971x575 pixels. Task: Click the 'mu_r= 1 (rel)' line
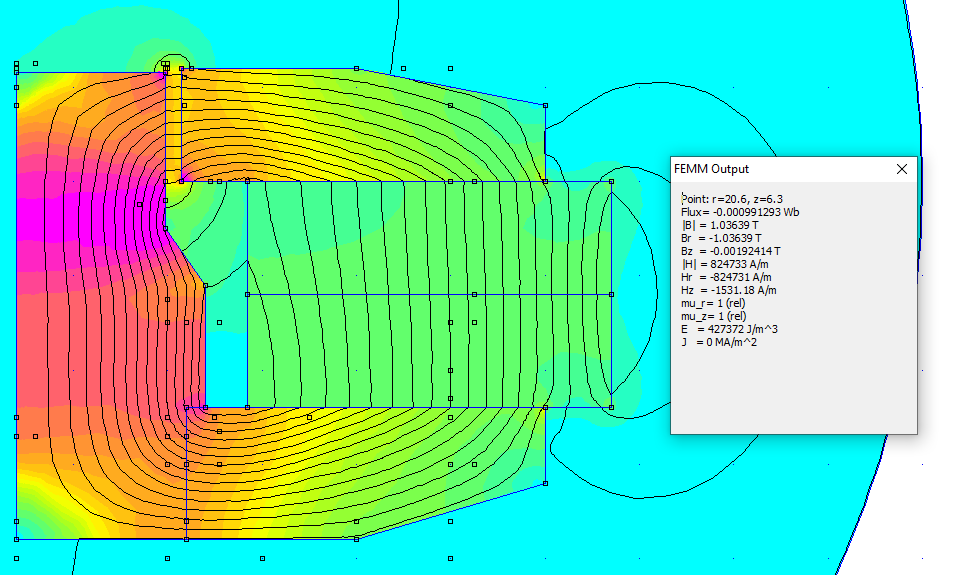click(713, 303)
